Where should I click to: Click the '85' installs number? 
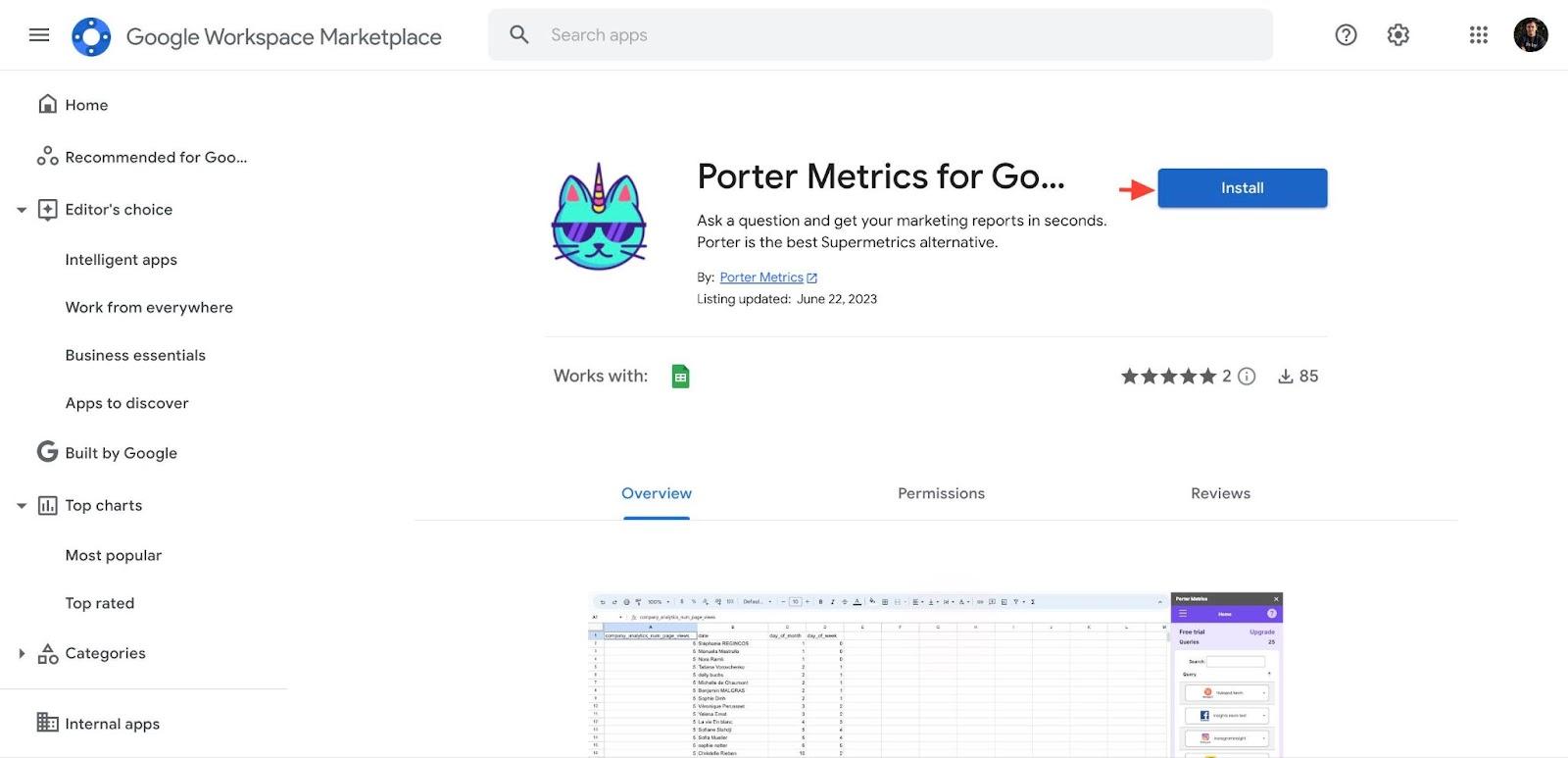point(1308,377)
